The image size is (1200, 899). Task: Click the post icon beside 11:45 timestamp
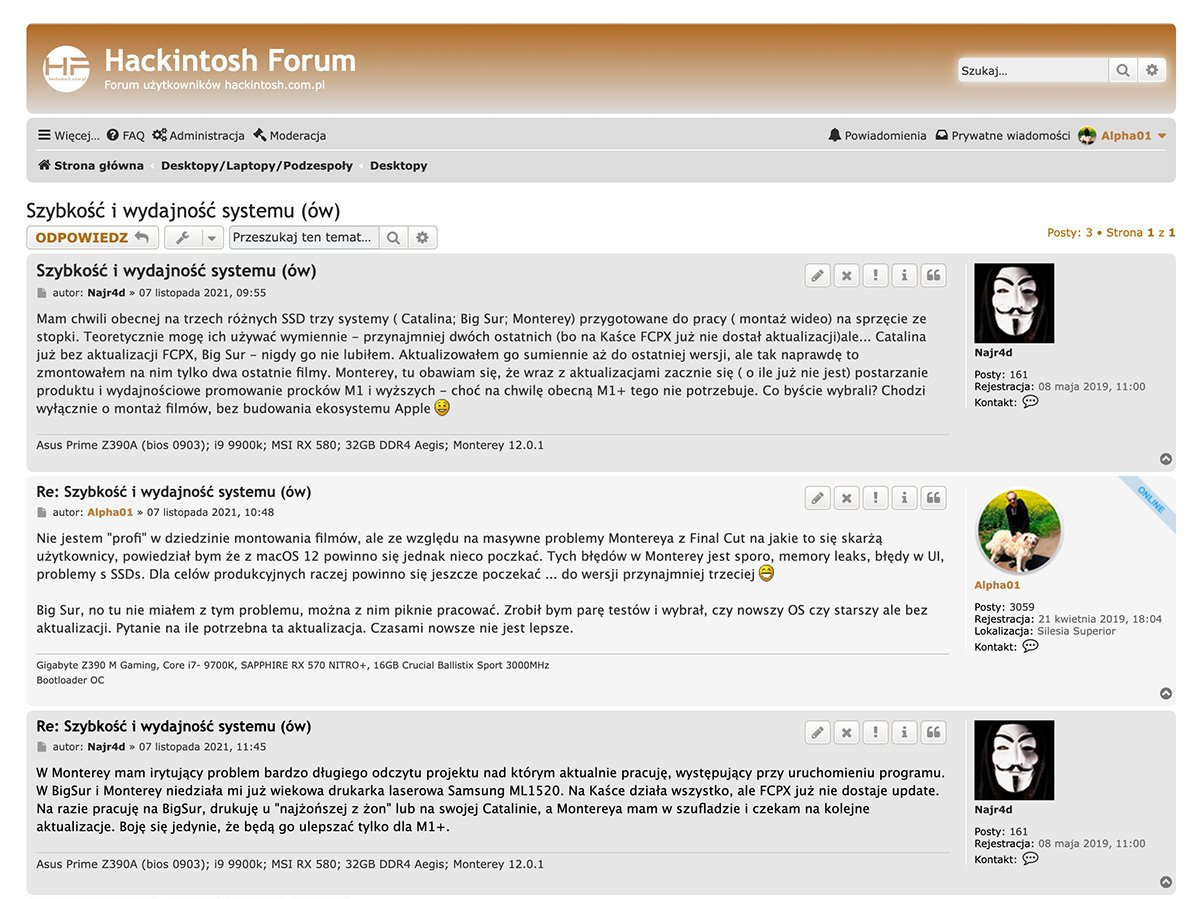[x=42, y=747]
